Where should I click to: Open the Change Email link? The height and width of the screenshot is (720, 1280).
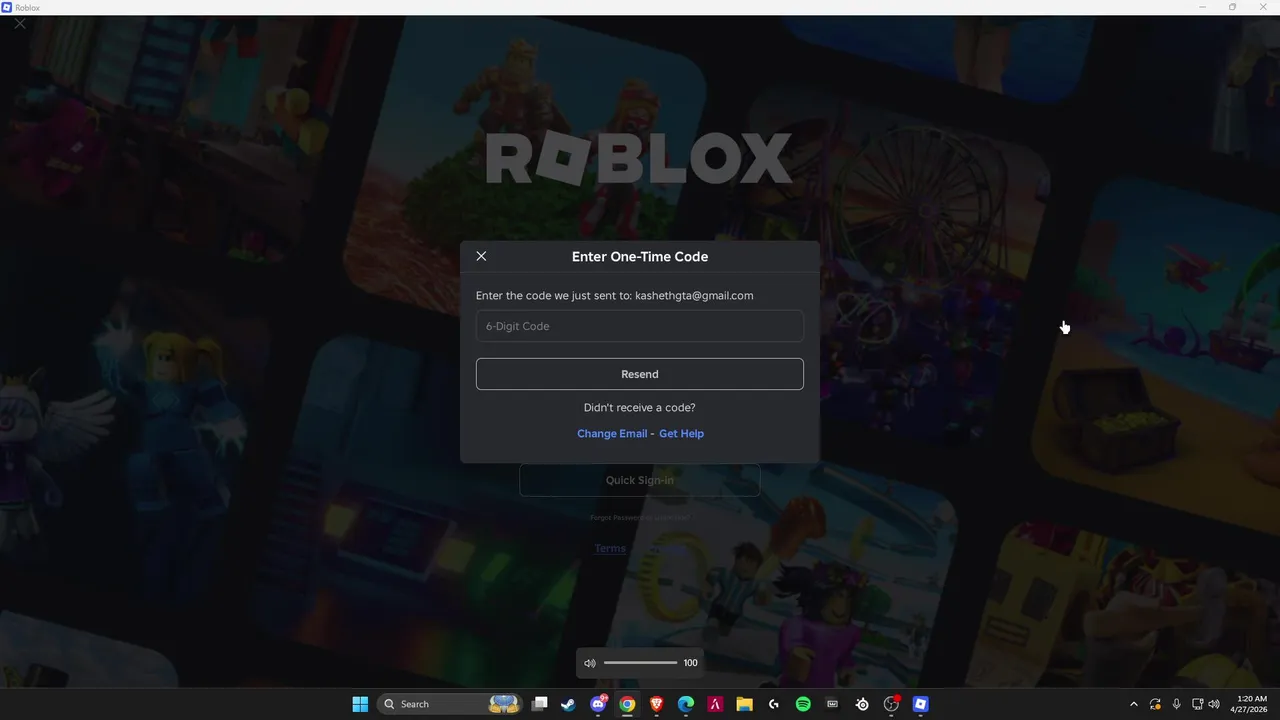pos(612,433)
